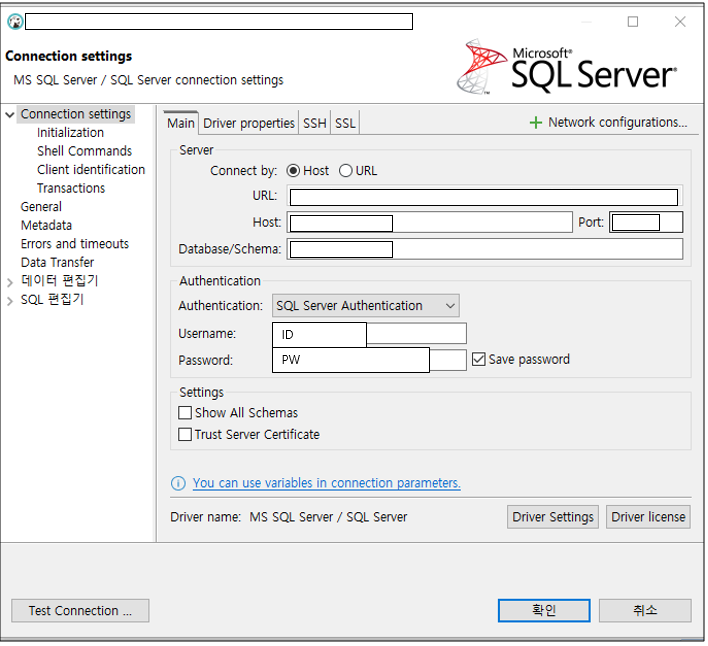Viewport: 708px width, 646px height.
Task: Expand the 데이터 편집기 tree node
Action: [x=10, y=283]
